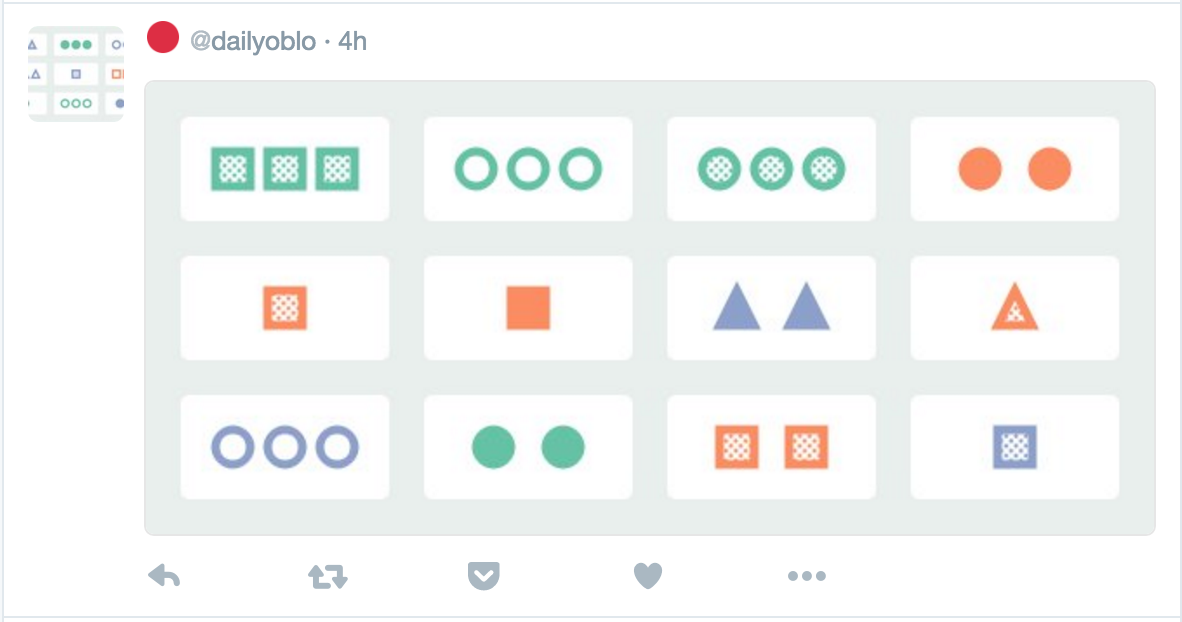Select card with three green dotted circles
Screen dimensions: 1182x622
pos(771,169)
